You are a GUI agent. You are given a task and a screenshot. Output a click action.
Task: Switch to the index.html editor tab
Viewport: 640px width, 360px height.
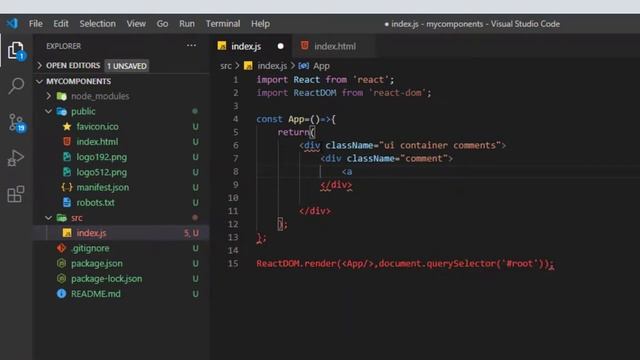pos(335,46)
